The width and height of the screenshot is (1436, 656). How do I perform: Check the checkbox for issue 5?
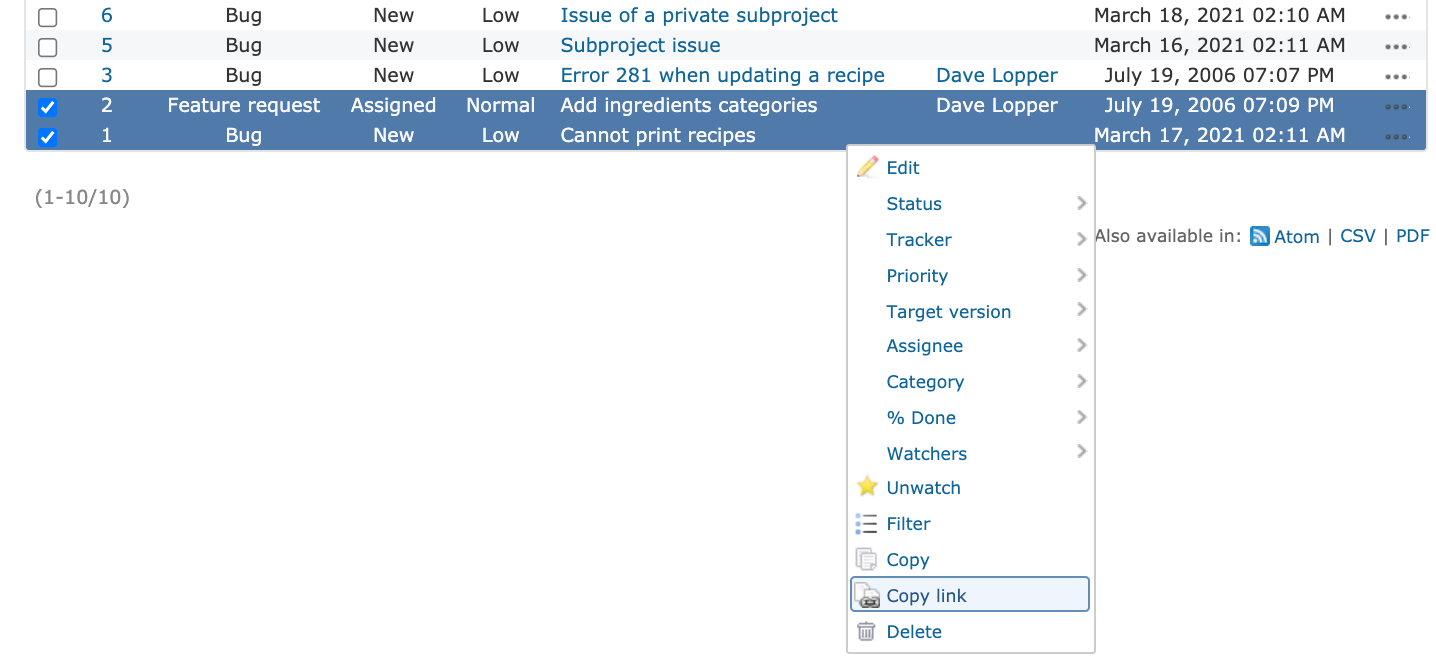tap(47, 47)
